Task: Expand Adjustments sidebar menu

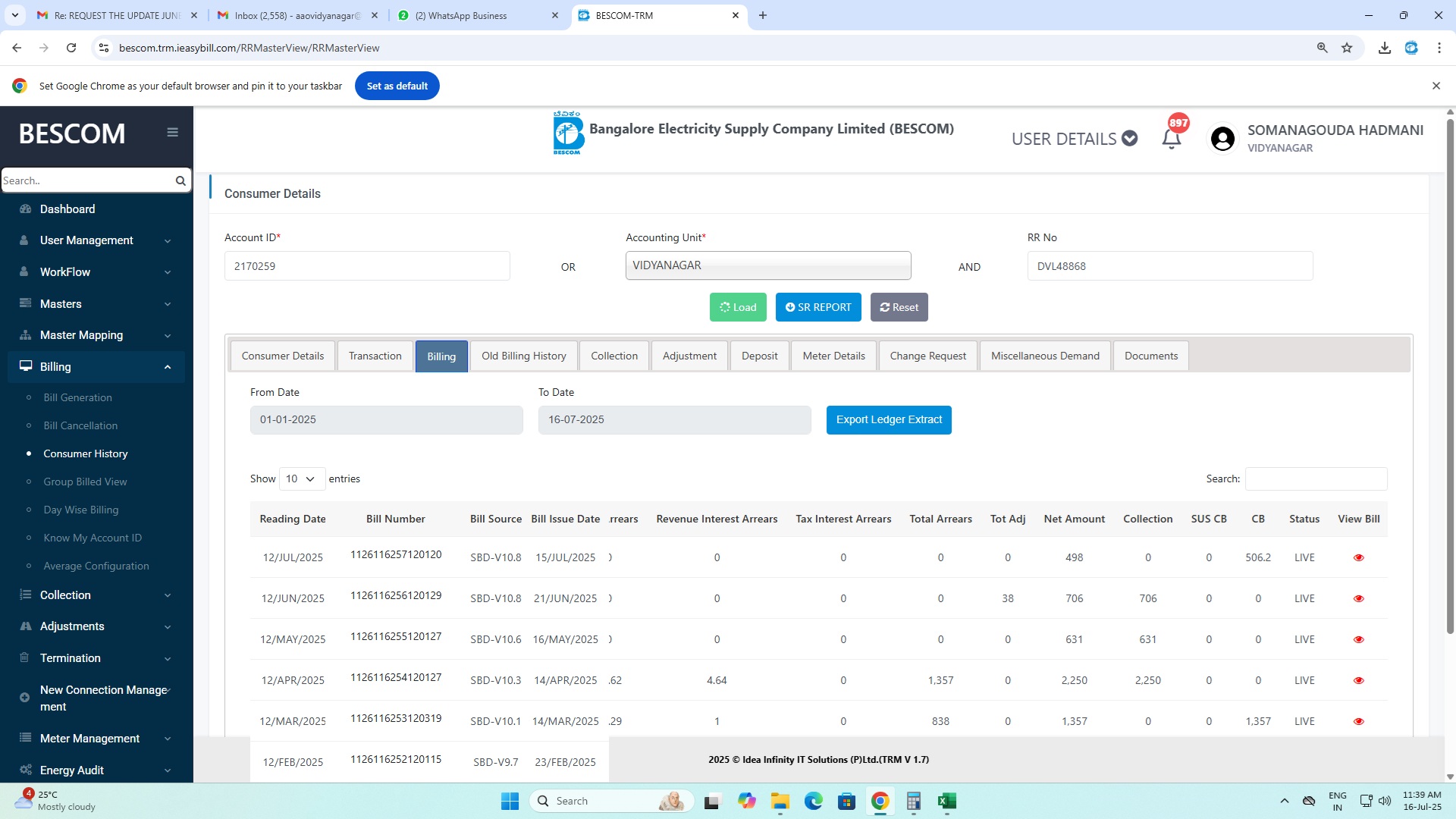Action: tap(96, 626)
